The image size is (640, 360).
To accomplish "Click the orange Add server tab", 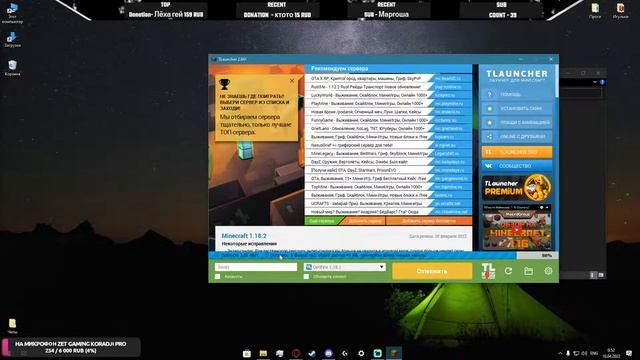I will 364,221.
